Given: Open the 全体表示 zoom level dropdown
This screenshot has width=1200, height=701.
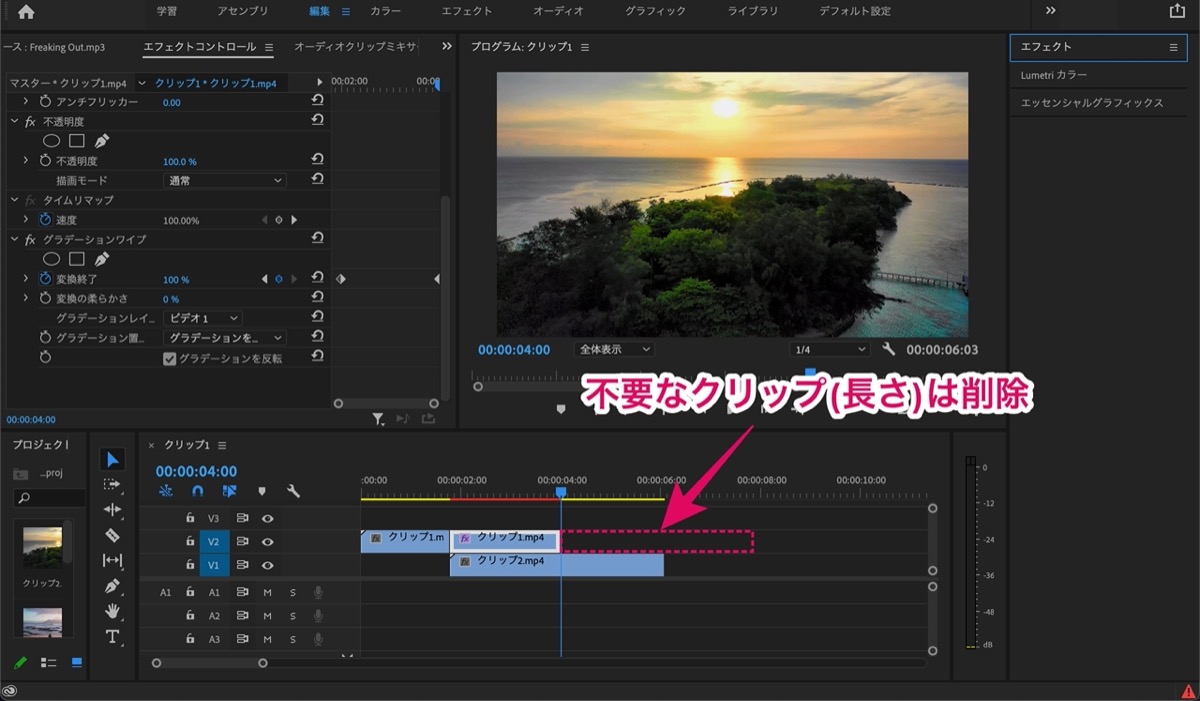Looking at the screenshot, I should point(614,349).
